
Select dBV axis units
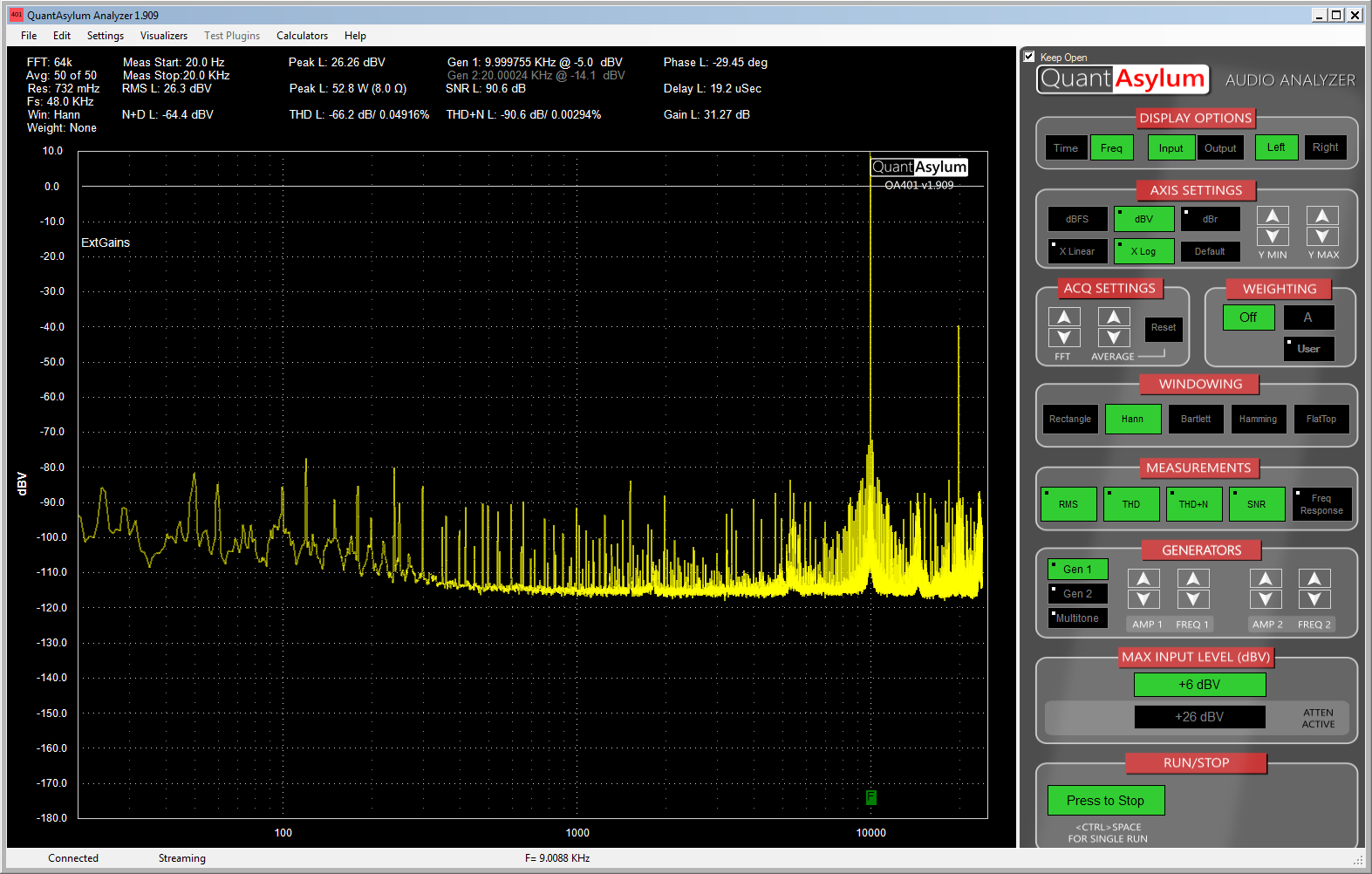tap(1144, 219)
